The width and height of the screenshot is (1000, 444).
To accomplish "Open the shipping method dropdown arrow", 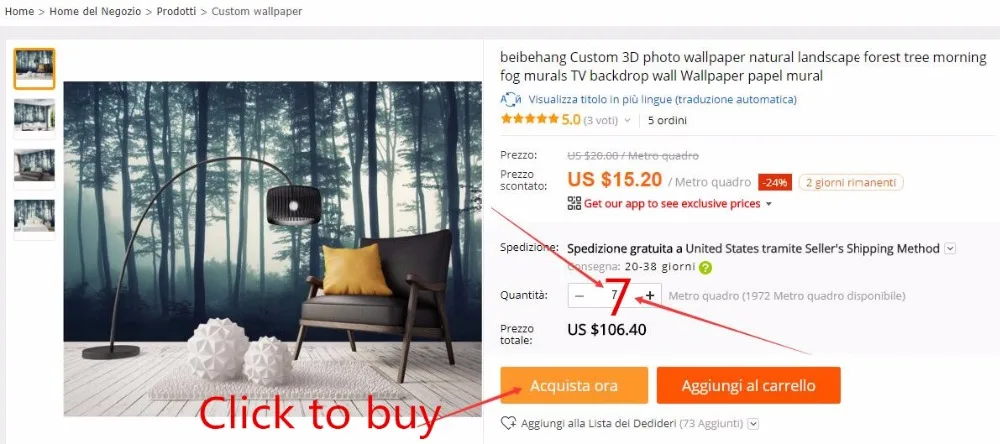I will tap(950, 249).
